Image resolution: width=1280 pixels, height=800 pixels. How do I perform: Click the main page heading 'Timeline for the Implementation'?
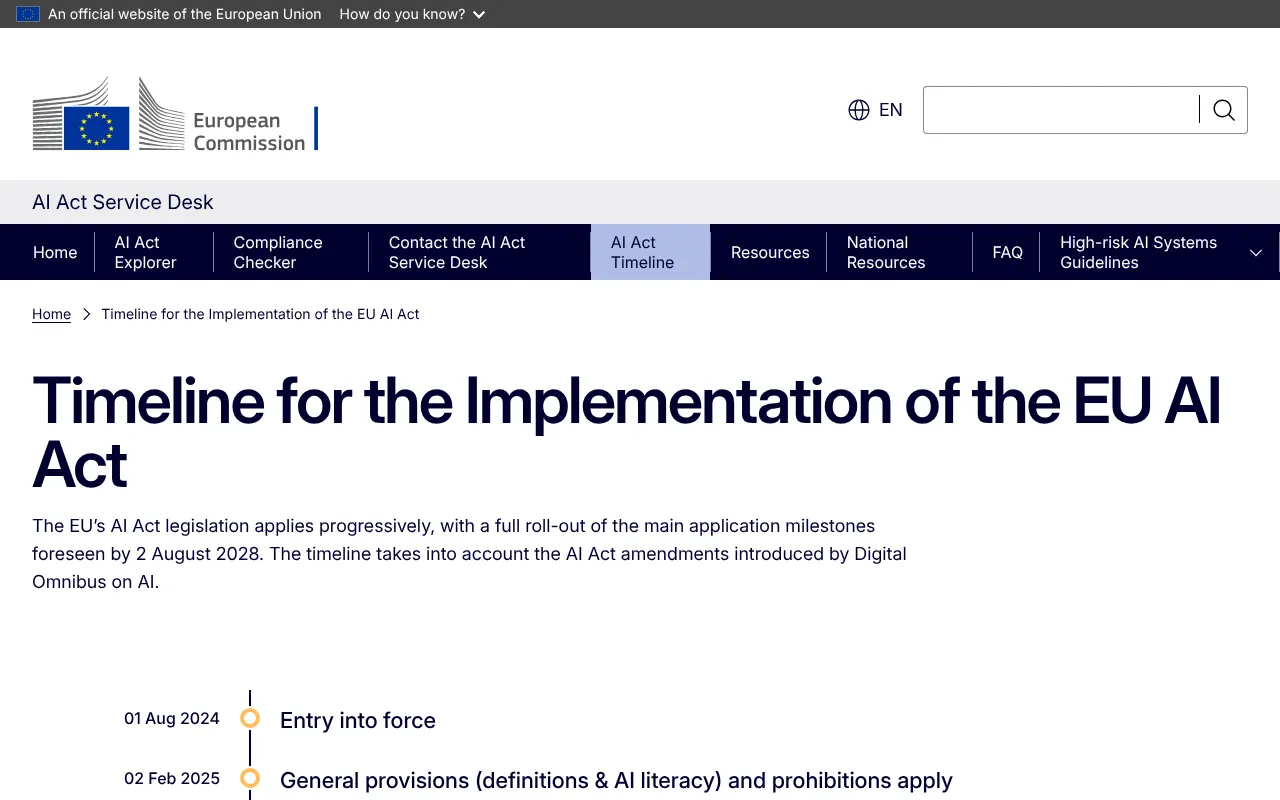[x=627, y=433]
